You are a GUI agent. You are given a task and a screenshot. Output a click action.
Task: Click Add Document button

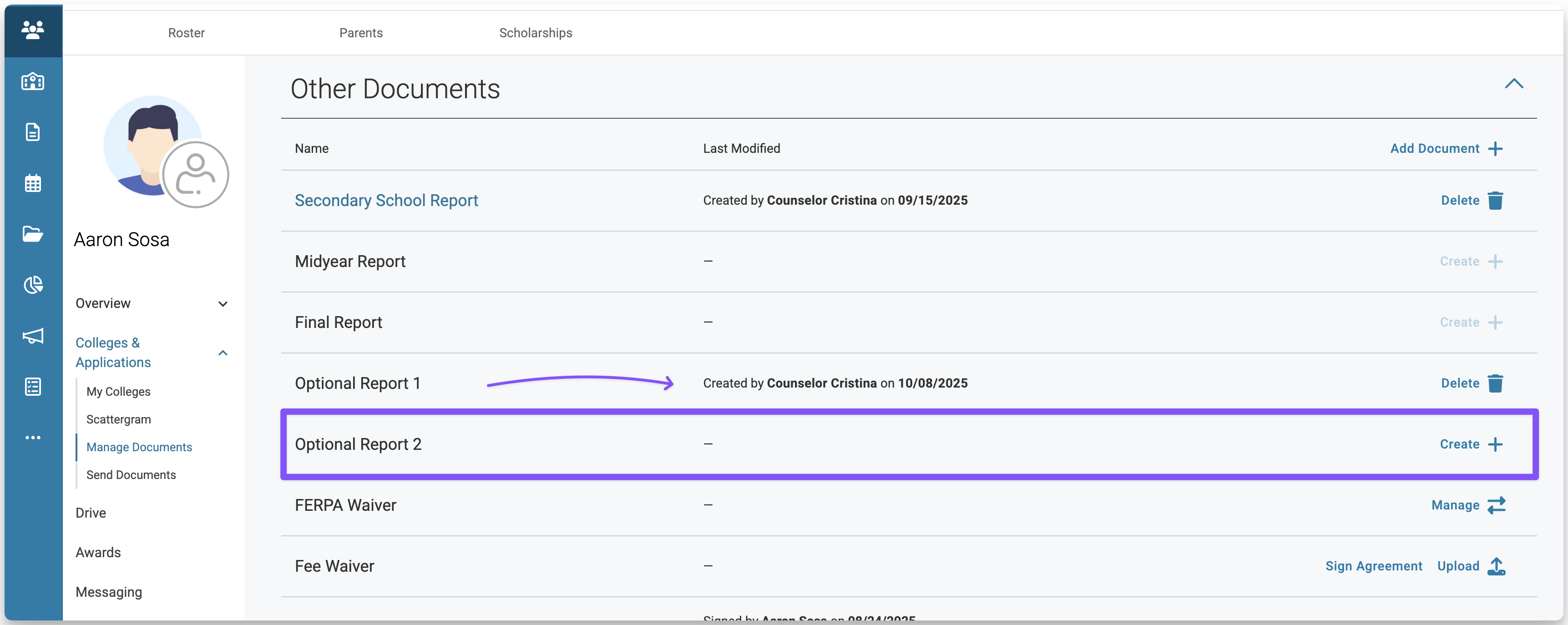click(x=1446, y=148)
